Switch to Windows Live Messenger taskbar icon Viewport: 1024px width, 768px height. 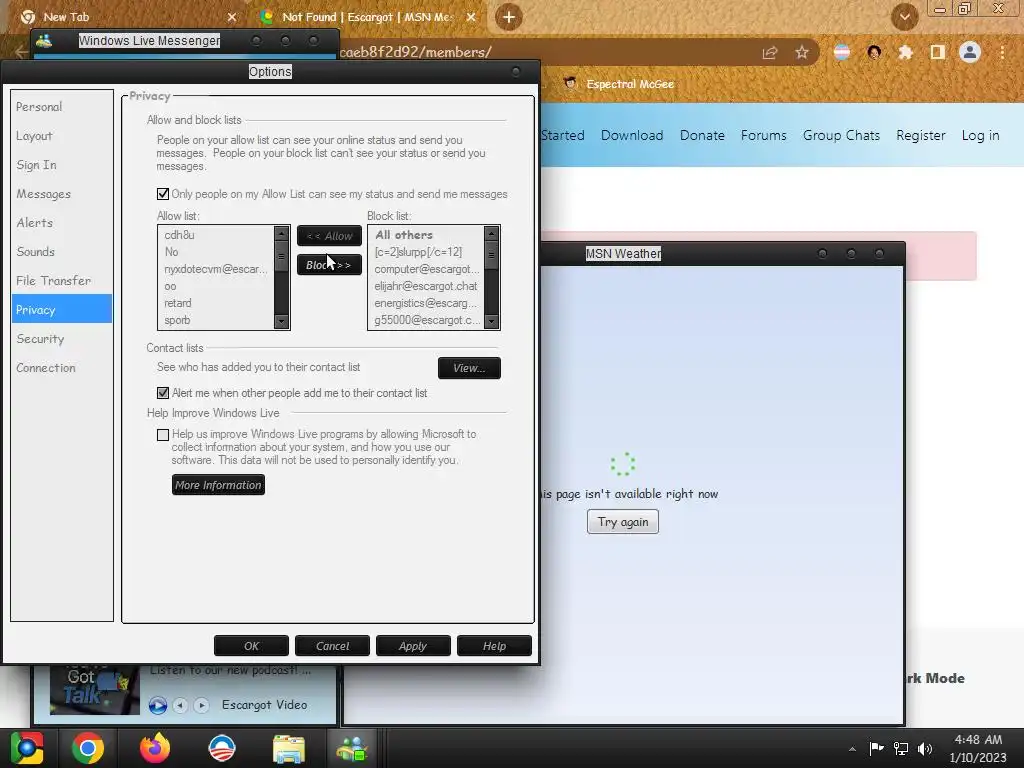point(352,748)
